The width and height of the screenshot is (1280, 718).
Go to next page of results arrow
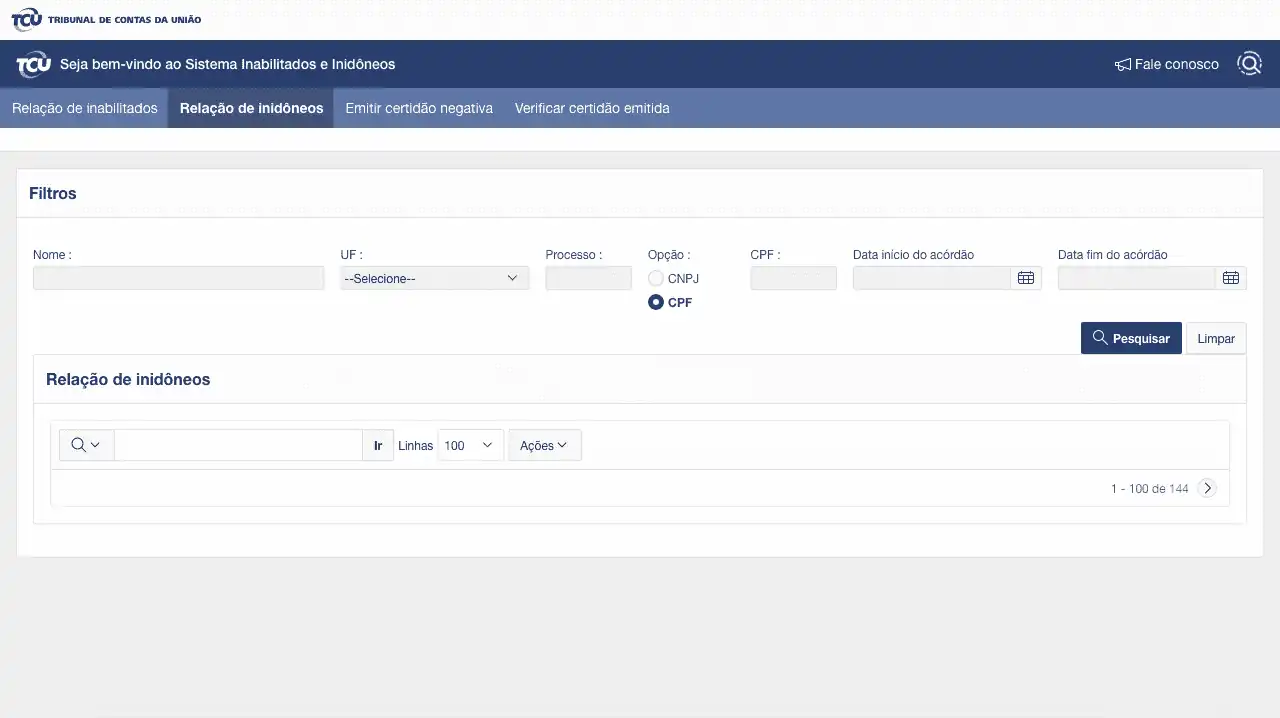1207,488
